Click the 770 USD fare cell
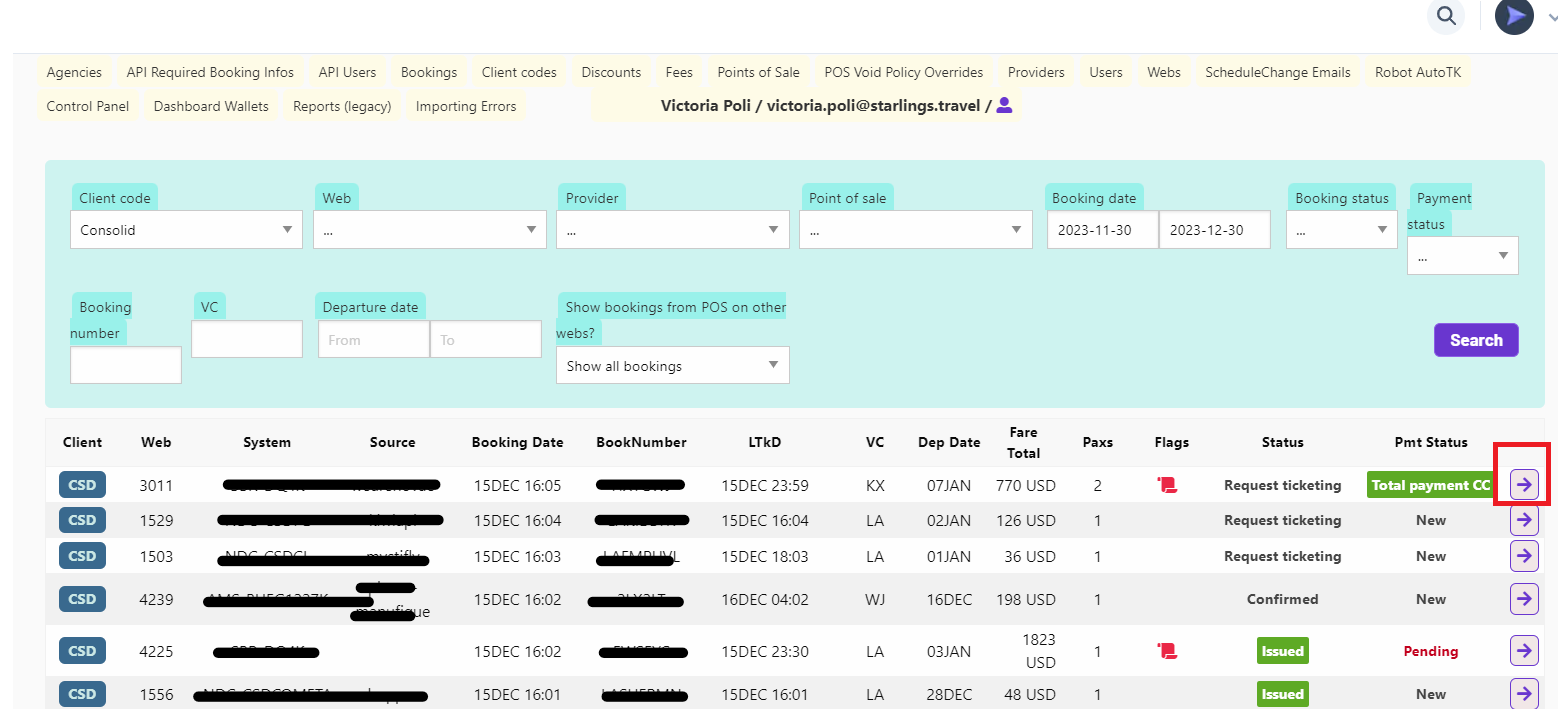1558x709 pixels. click(x=1025, y=485)
